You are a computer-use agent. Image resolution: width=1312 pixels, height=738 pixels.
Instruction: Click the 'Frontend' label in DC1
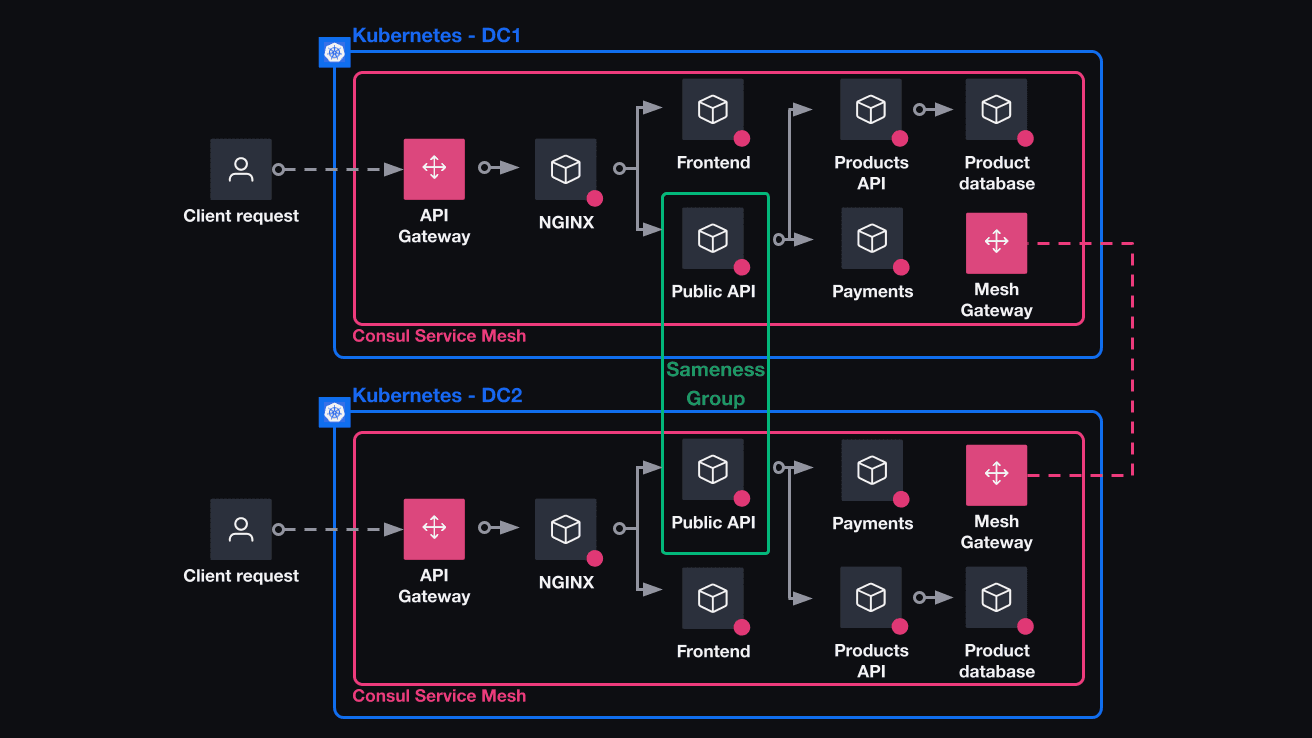tap(713, 163)
